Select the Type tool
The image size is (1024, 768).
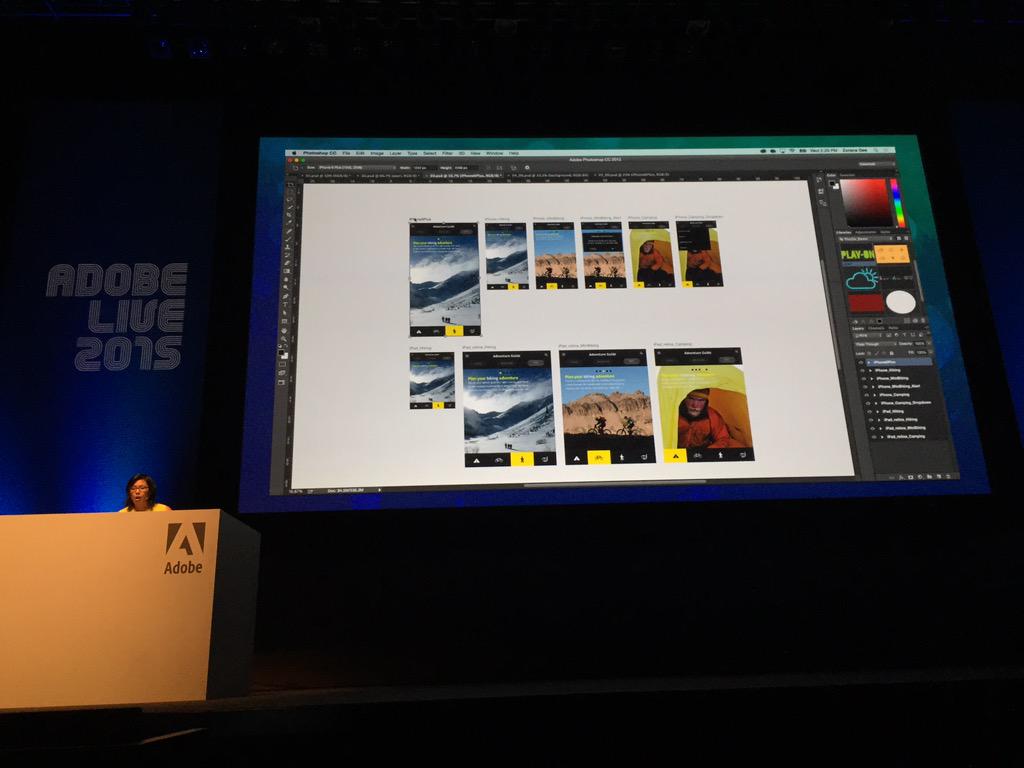[286, 304]
